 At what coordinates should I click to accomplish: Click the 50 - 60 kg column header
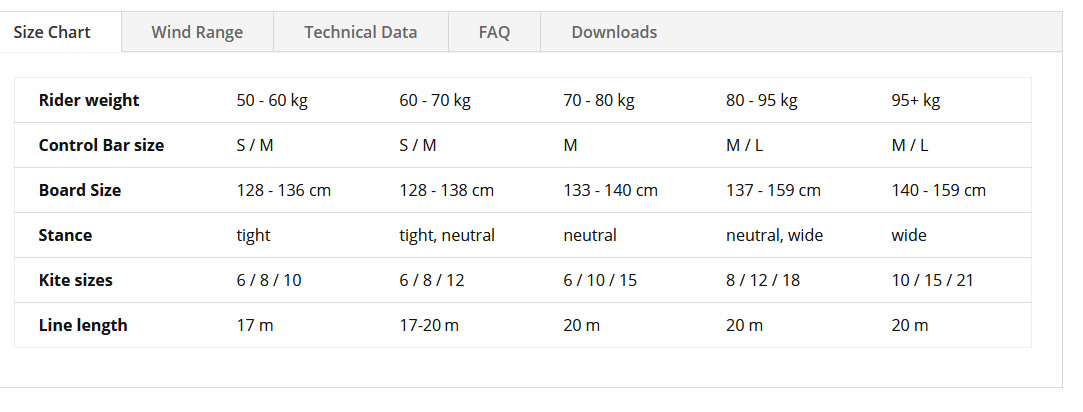(x=272, y=100)
